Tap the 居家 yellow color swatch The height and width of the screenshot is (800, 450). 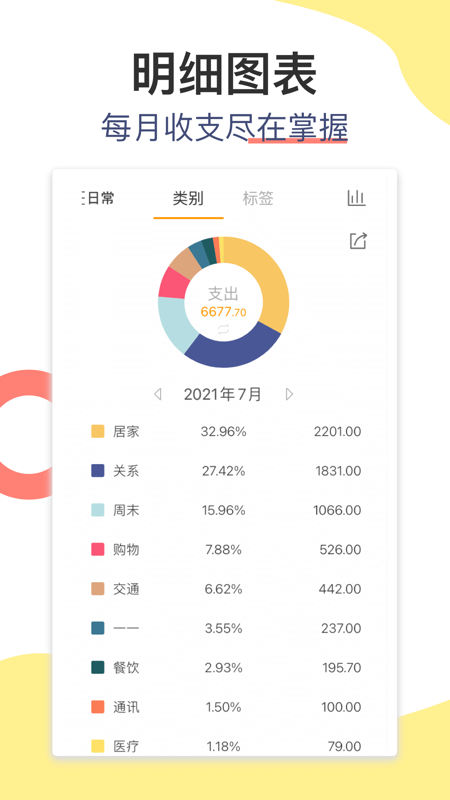pyautogui.click(x=97, y=432)
